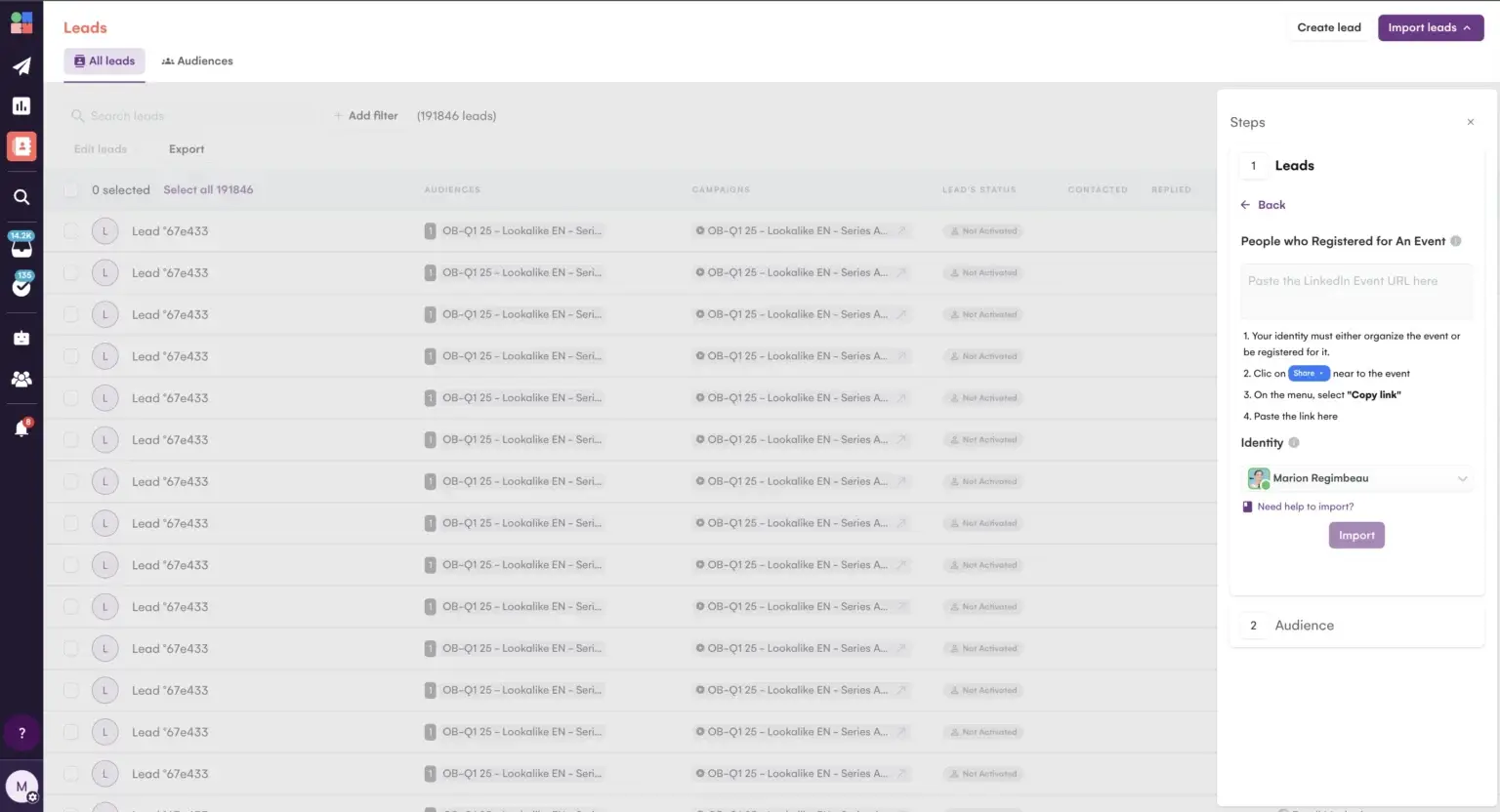Click the CAMPAIGNS column header

(721, 189)
